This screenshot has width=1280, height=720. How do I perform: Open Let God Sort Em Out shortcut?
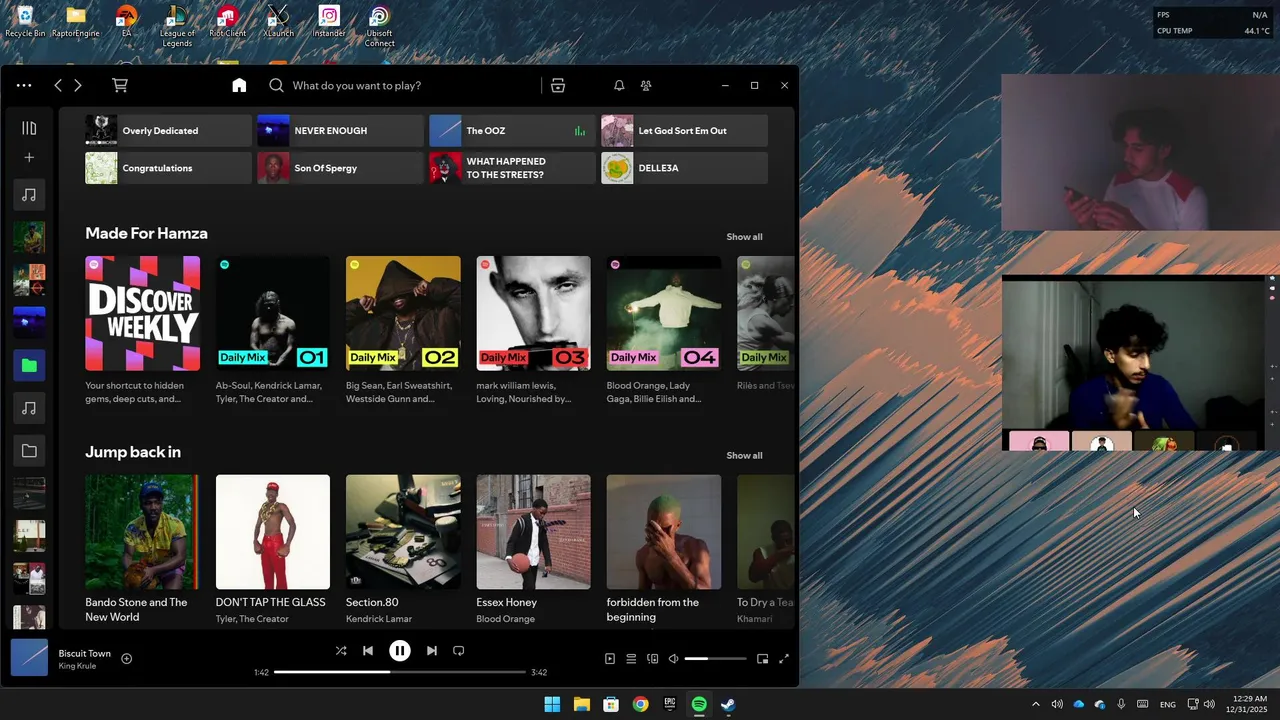(684, 131)
